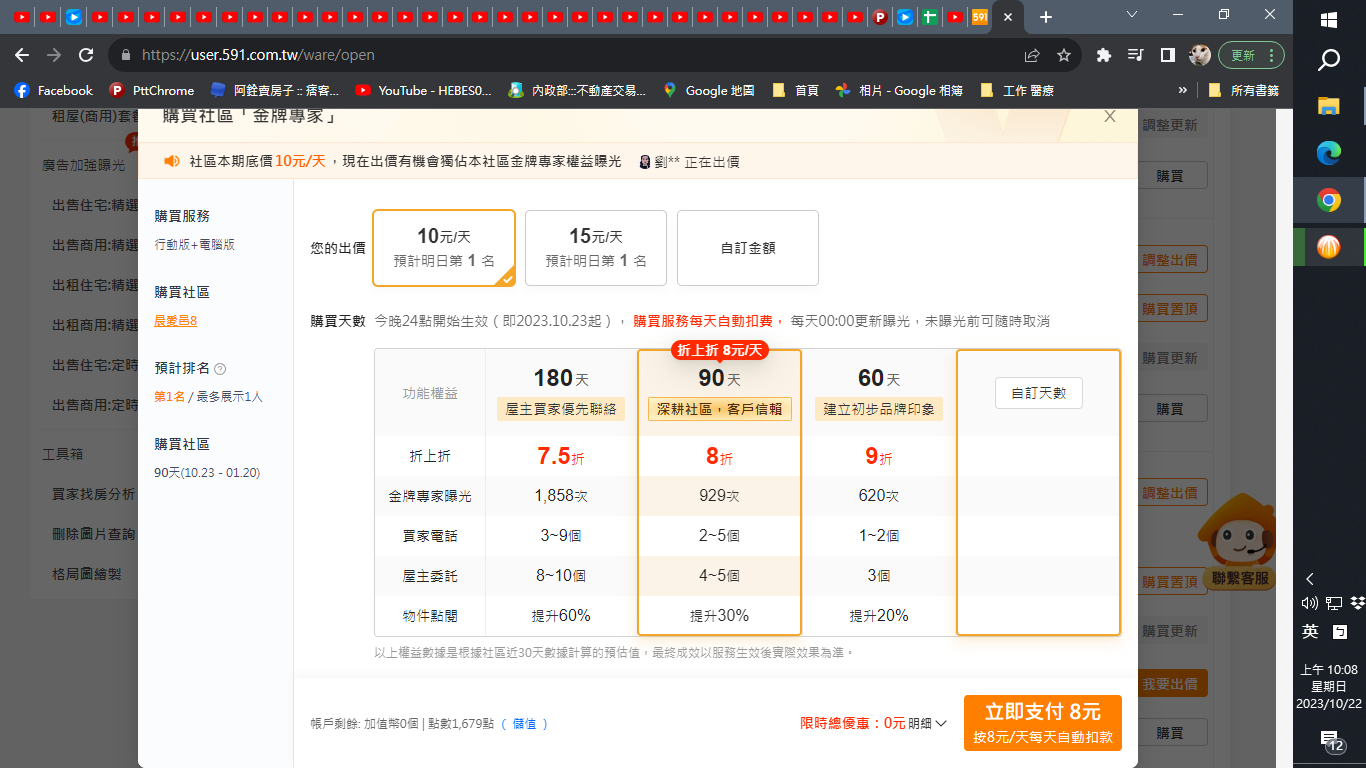Click the 自訂天數 button
Viewport: 1366px width, 768px height.
click(x=1038, y=393)
